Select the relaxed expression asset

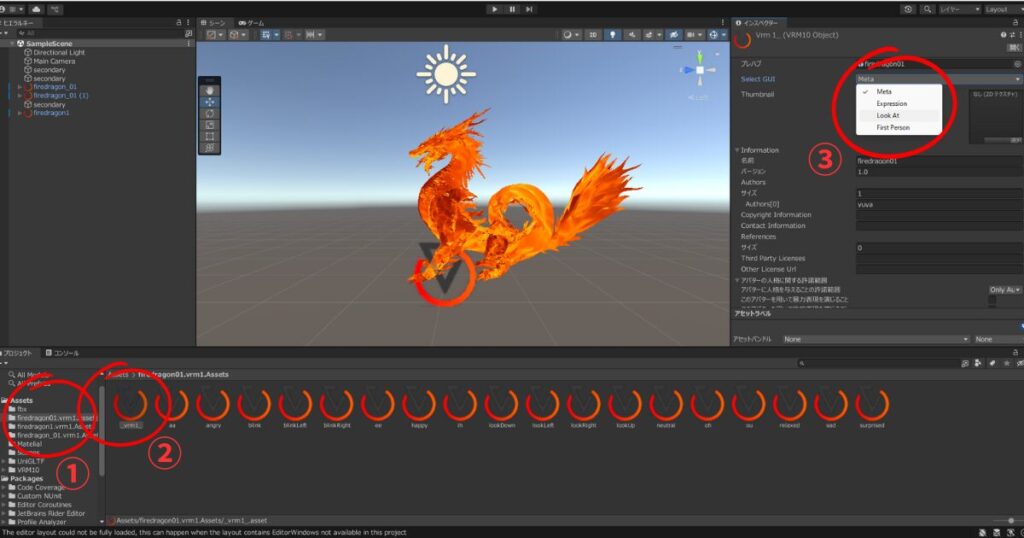click(x=790, y=407)
